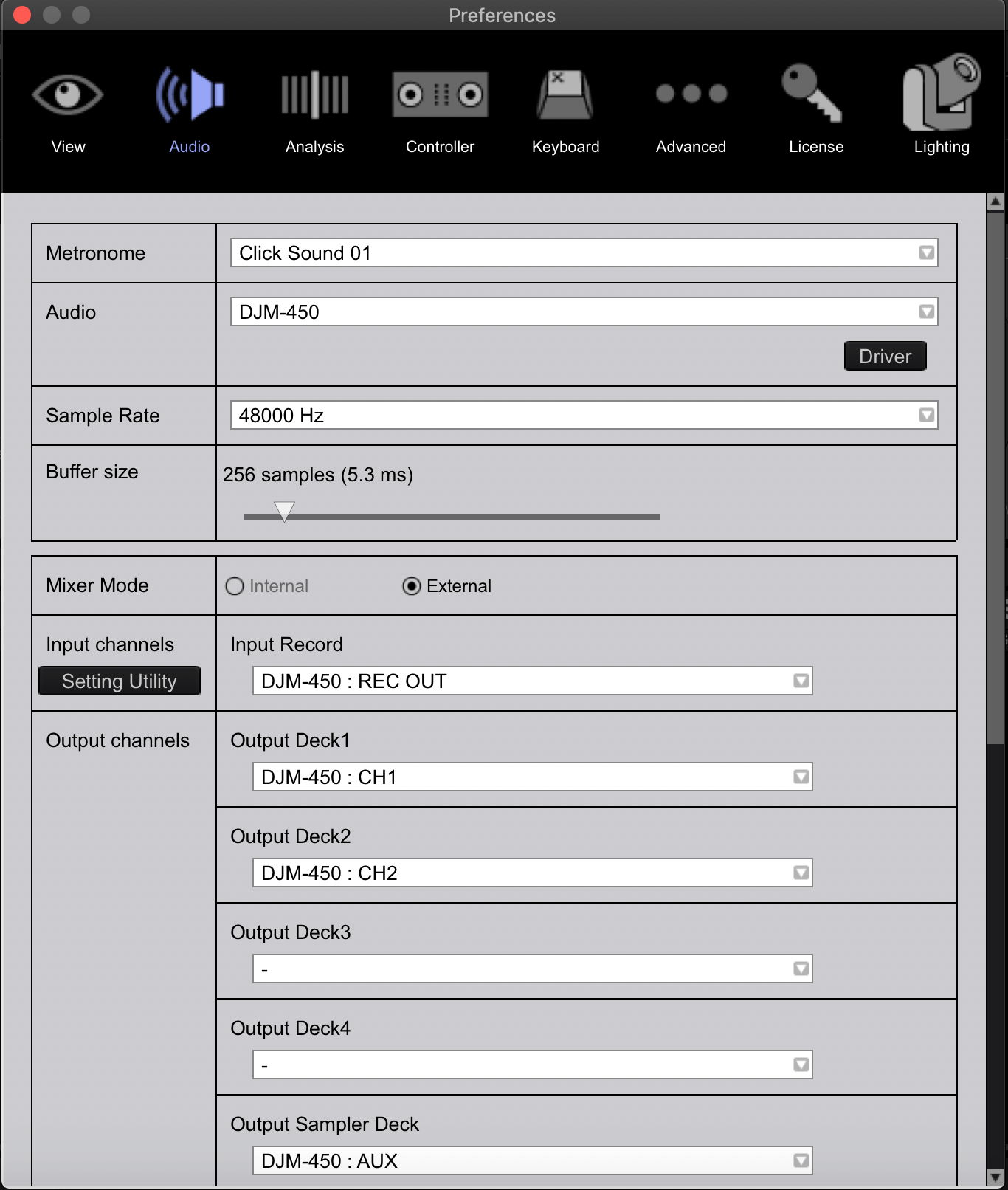Open the Setting Utility button

(x=120, y=681)
